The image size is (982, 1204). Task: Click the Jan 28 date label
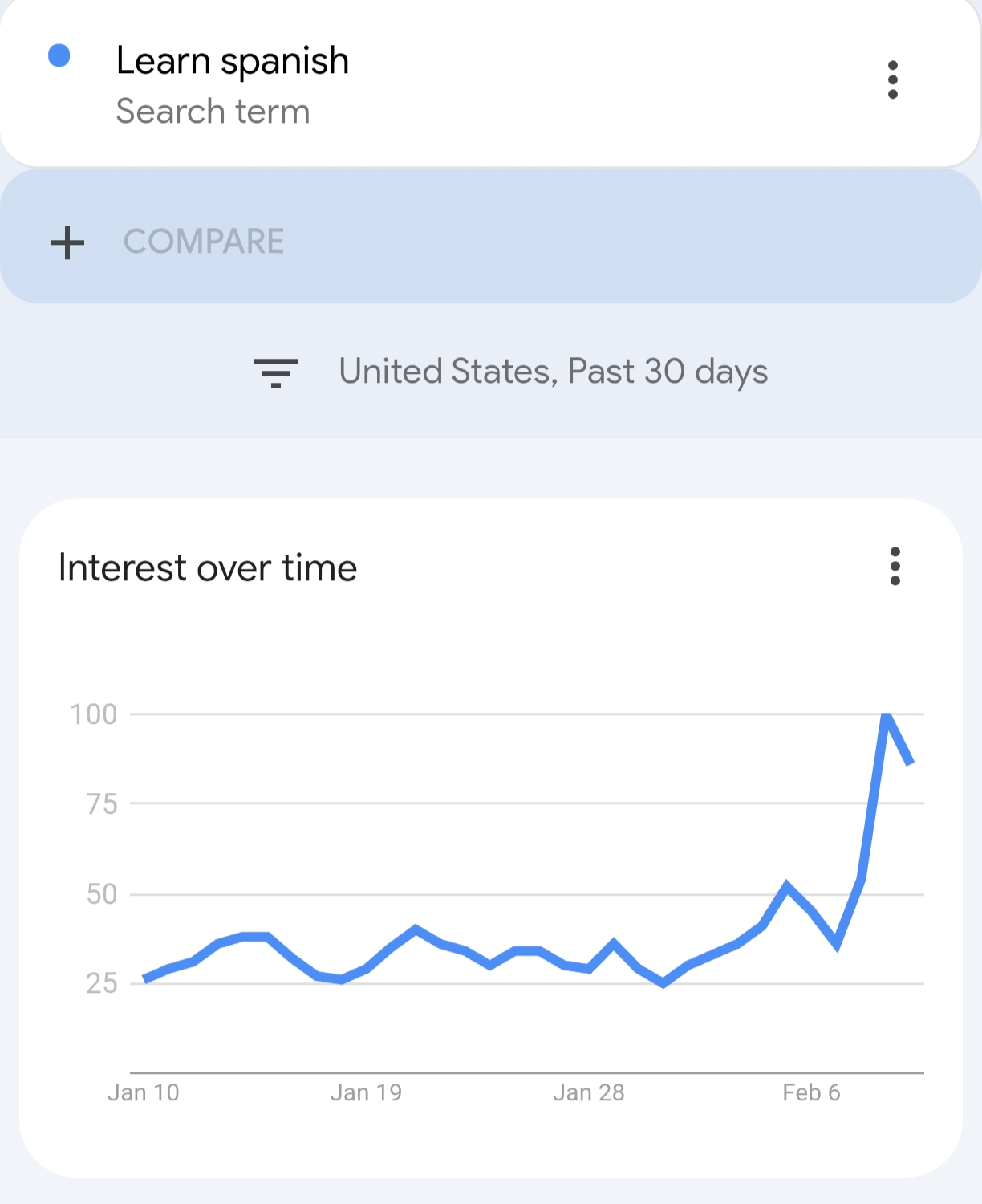point(588,1092)
